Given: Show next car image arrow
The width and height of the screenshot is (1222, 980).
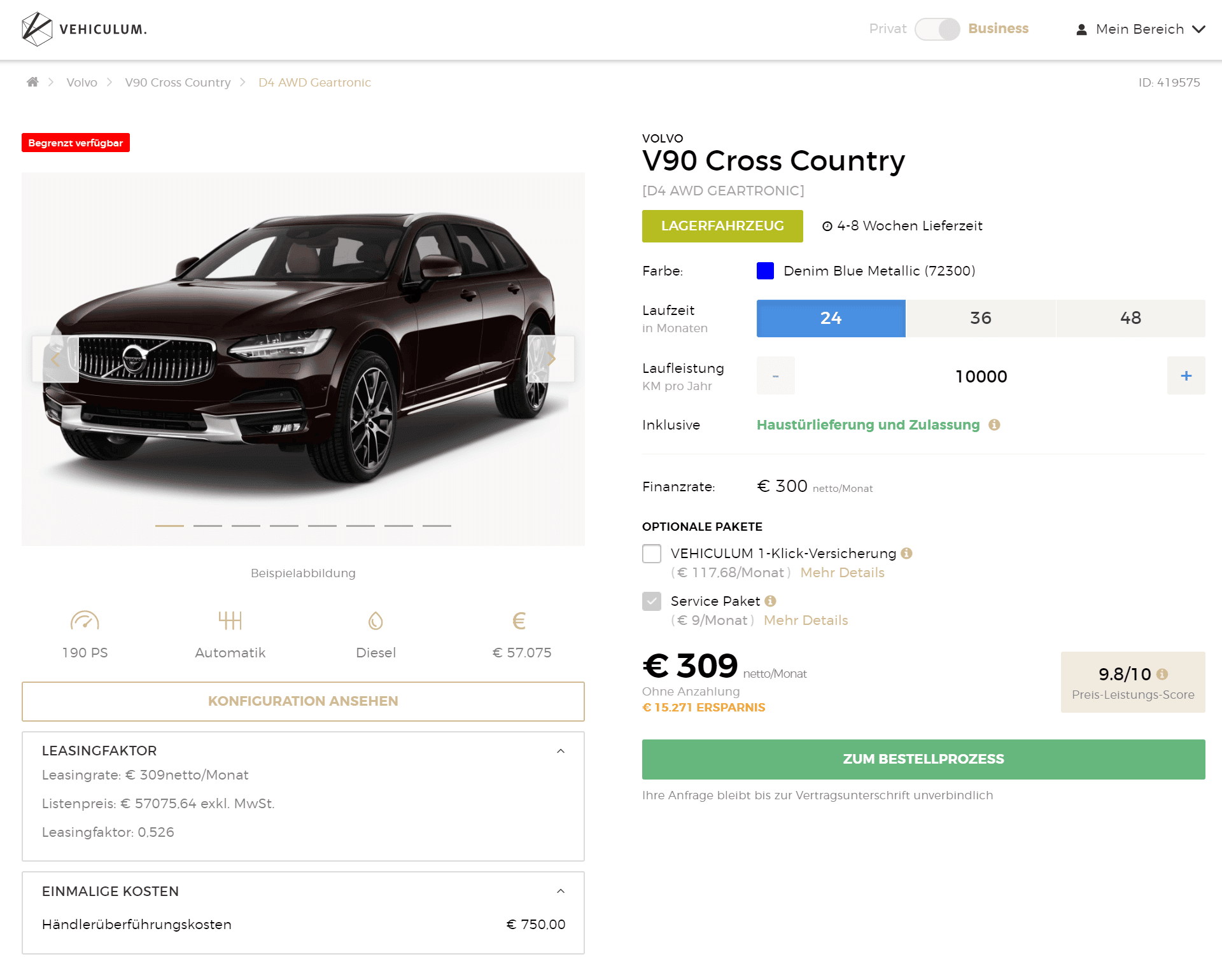Looking at the screenshot, I should pyautogui.click(x=551, y=359).
